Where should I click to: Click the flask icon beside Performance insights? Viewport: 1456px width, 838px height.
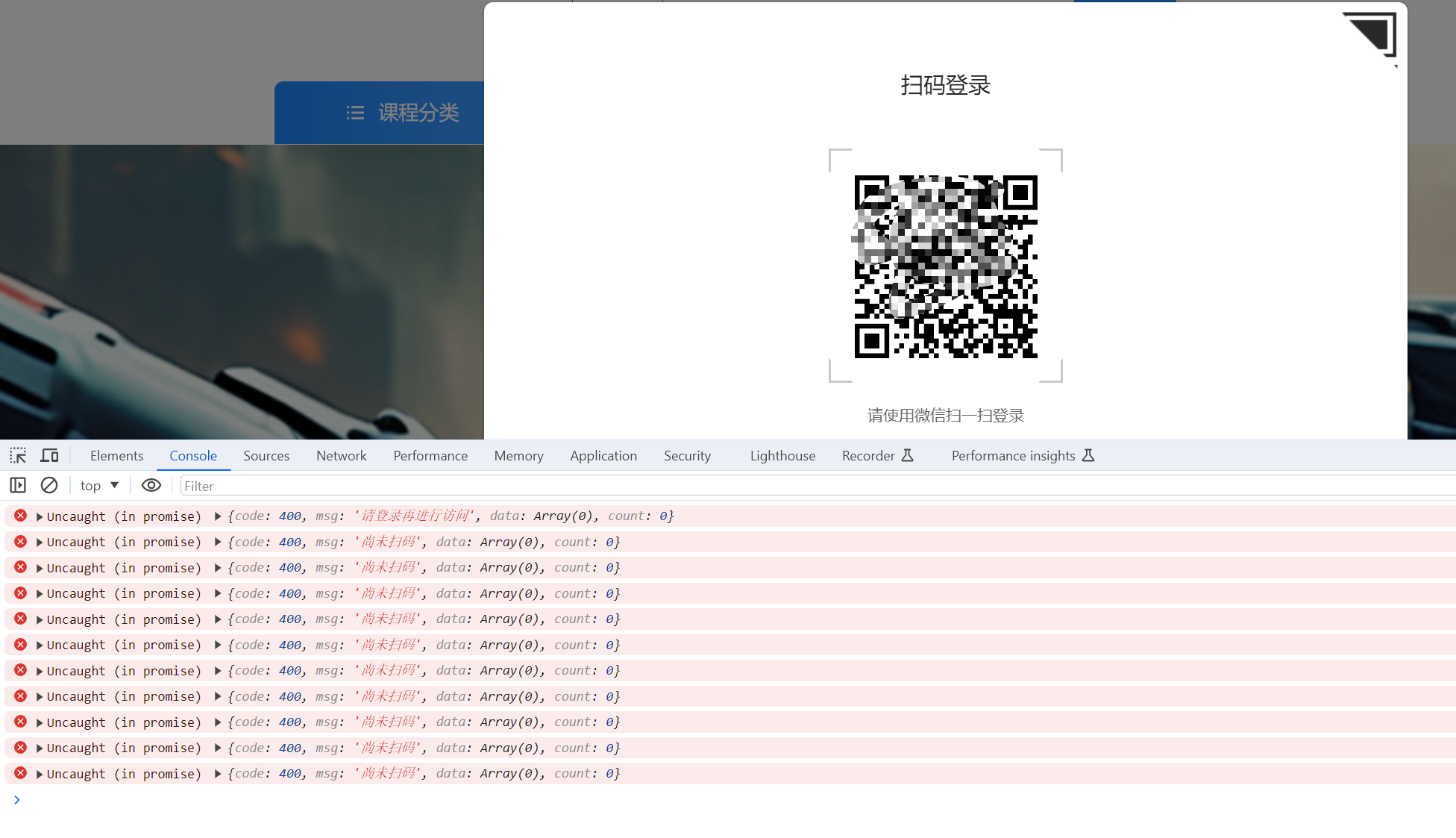(x=1088, y=455)
